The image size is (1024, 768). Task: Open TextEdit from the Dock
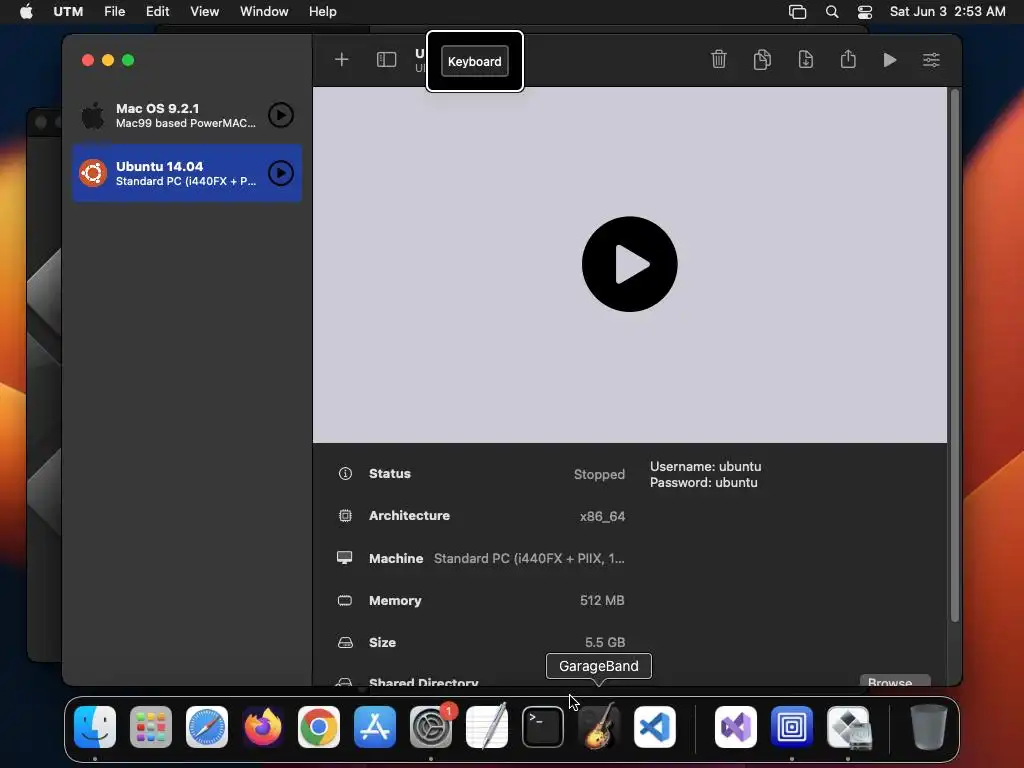click(487, 727)
